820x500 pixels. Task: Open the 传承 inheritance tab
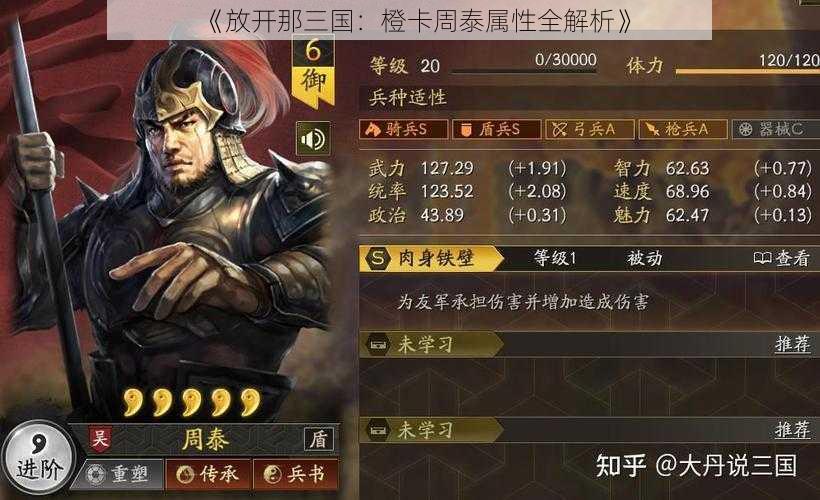(208, 474)
